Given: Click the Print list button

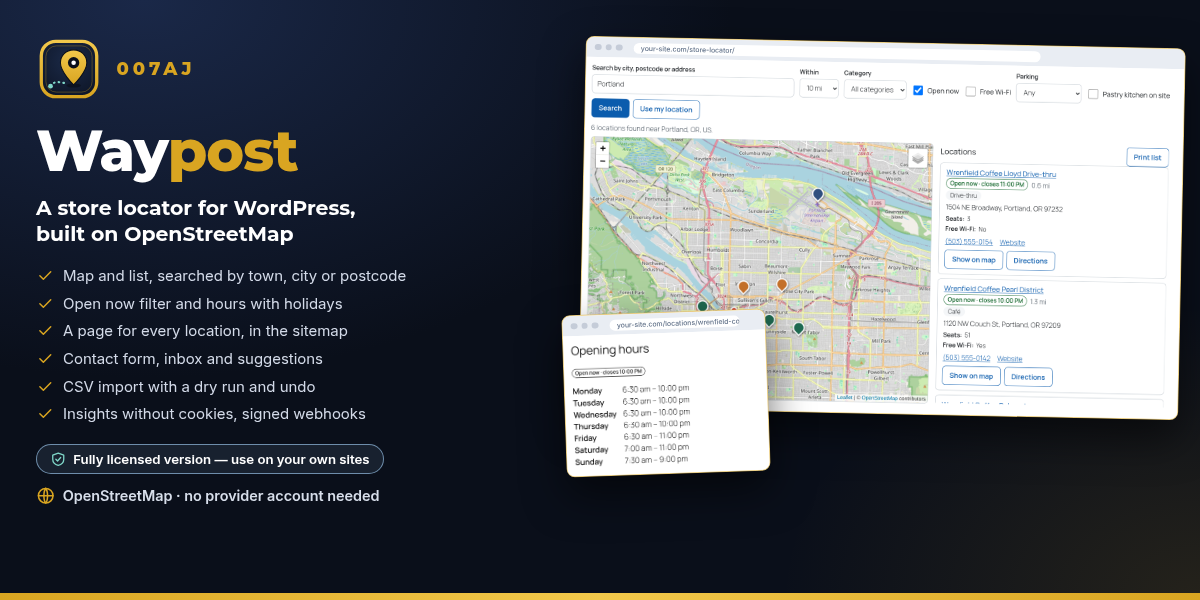Looking at the screenshot, I should click(x=1147, y=157).
